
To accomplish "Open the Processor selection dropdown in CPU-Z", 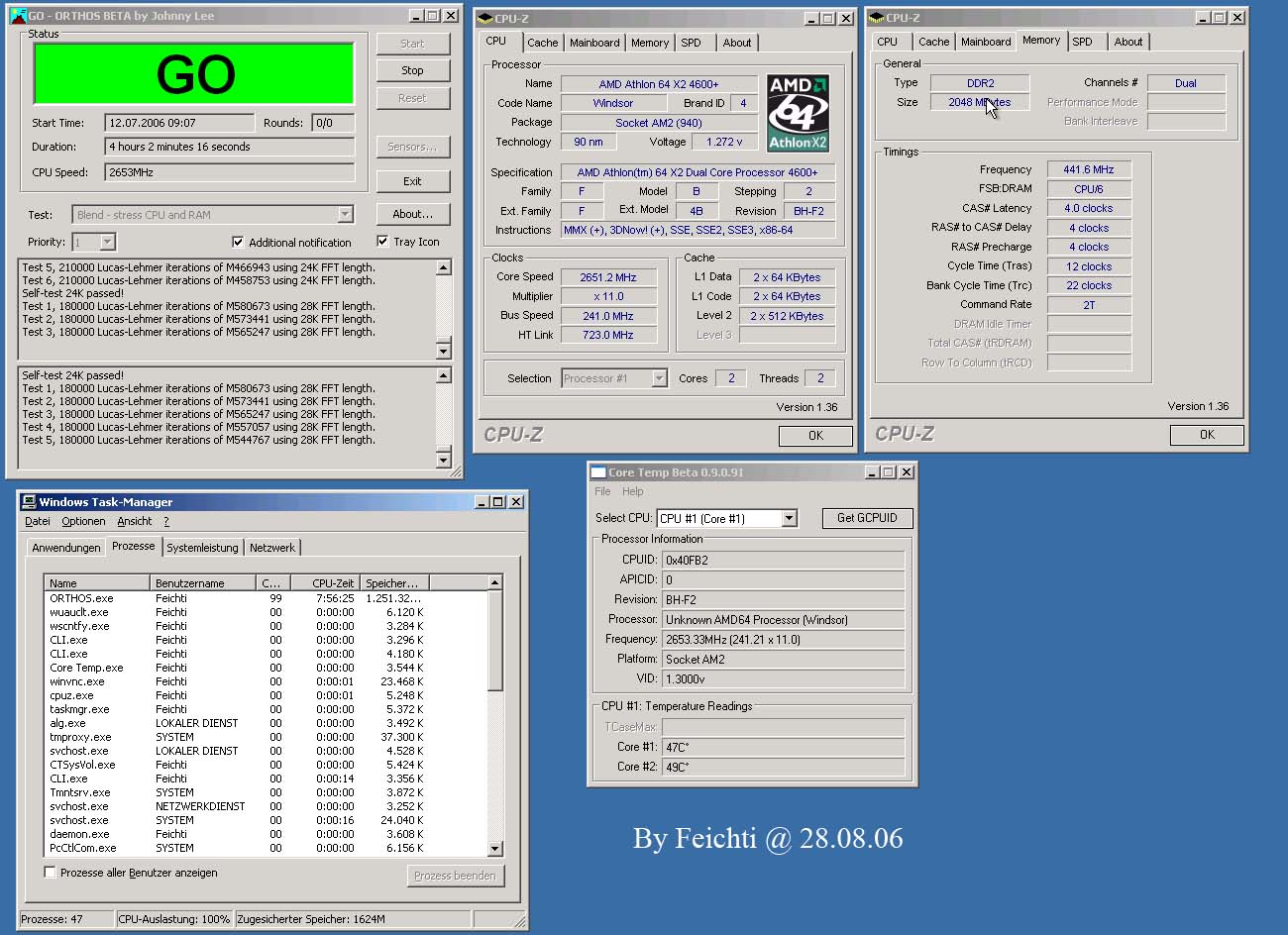I will 659,378.
